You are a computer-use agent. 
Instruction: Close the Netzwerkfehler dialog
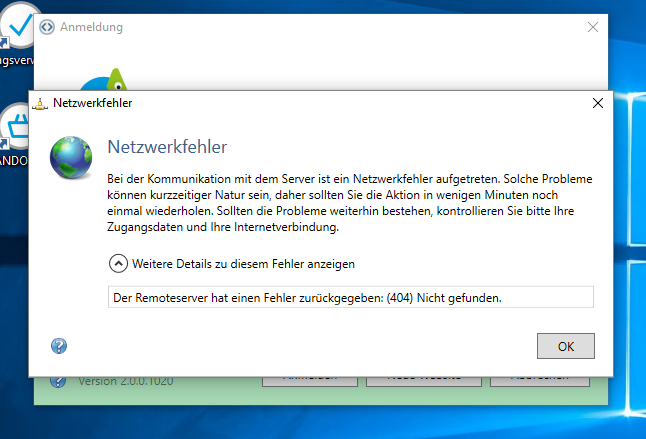pos(598,103)
